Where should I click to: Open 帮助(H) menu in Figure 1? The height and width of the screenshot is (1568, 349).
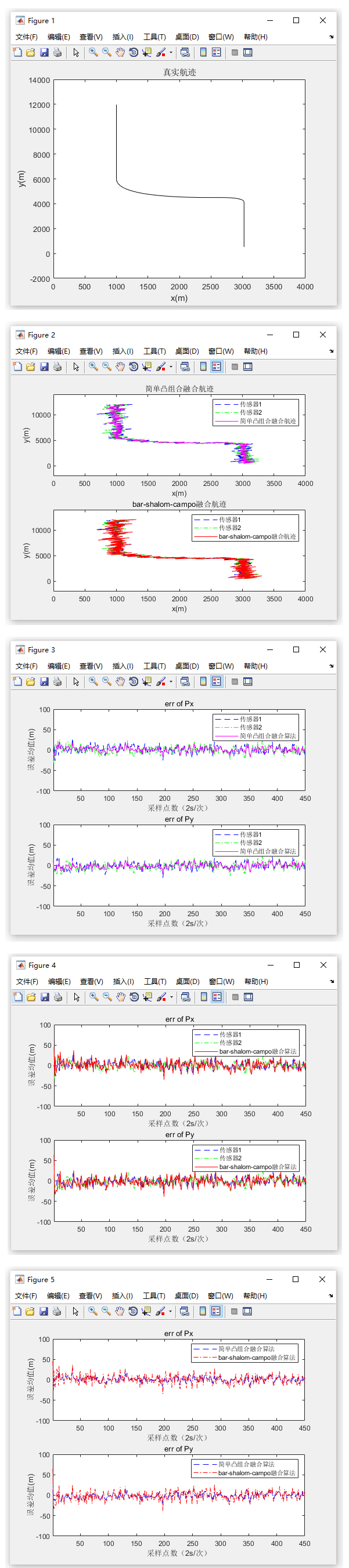tap(255, 37)
